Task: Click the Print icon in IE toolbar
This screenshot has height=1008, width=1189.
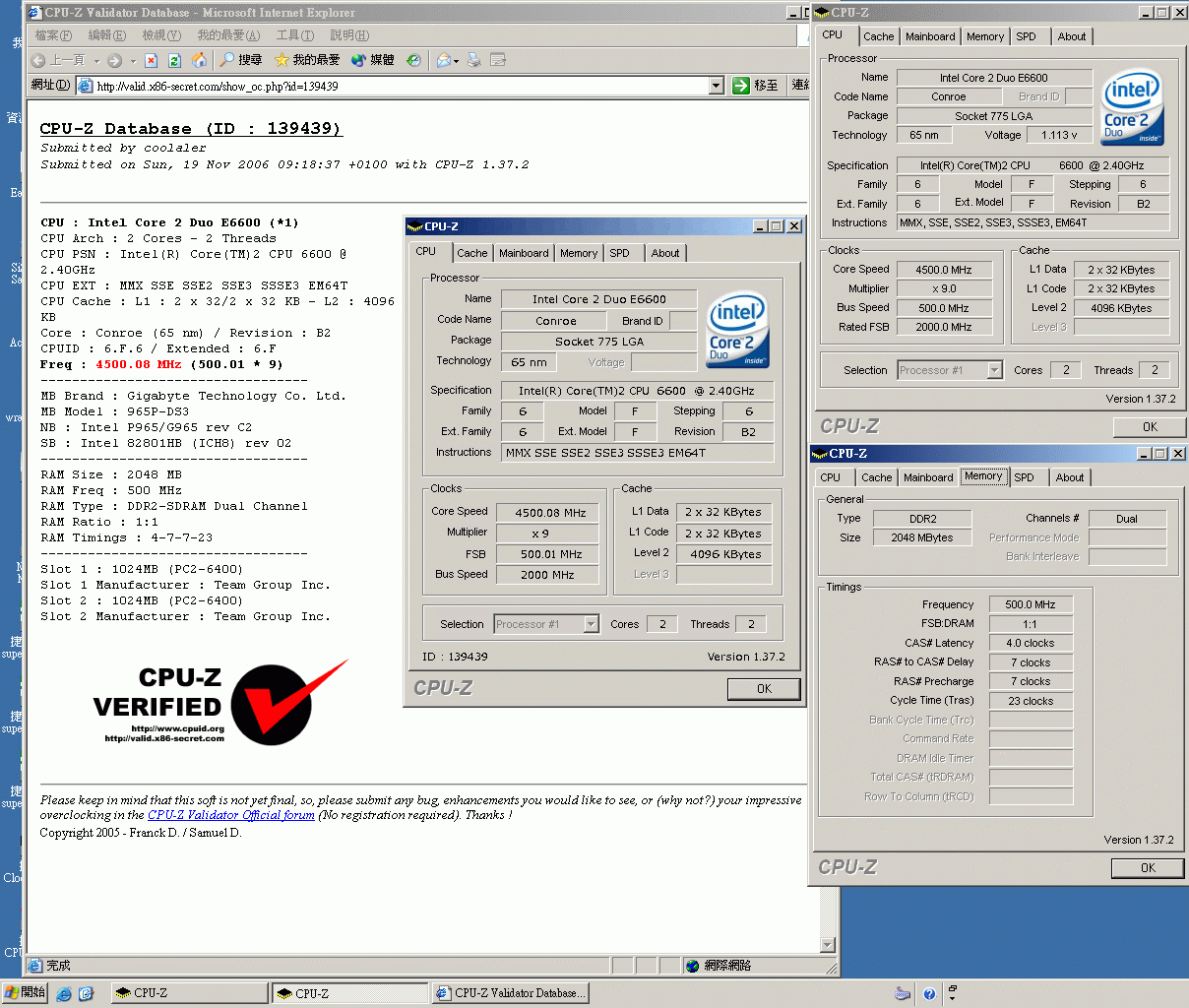Action: [x=473, y=60]
